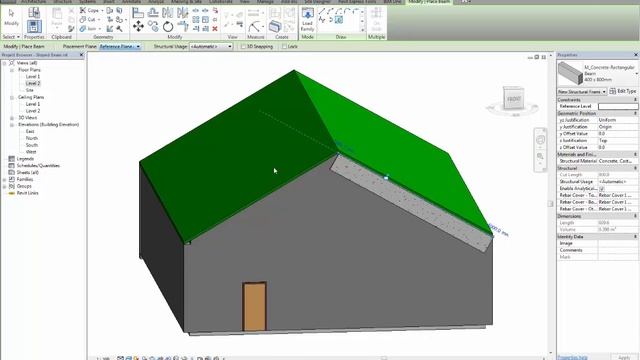Select the Legends browser item

coord(25,159)
